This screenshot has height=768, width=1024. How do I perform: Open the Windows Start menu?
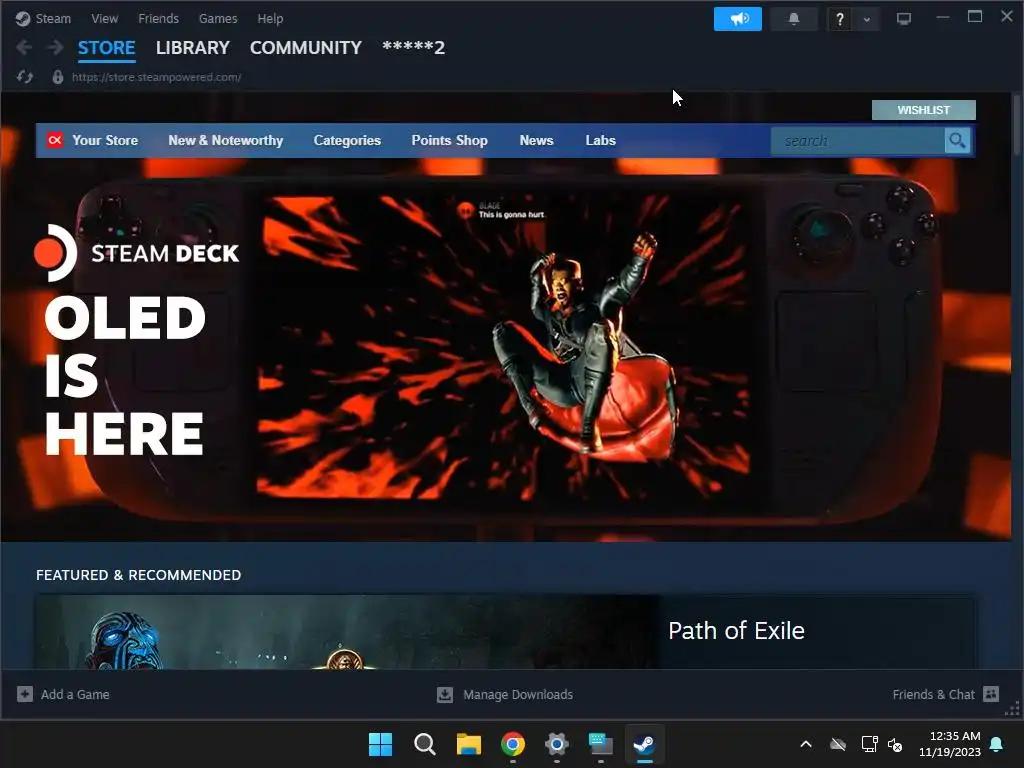380,744
